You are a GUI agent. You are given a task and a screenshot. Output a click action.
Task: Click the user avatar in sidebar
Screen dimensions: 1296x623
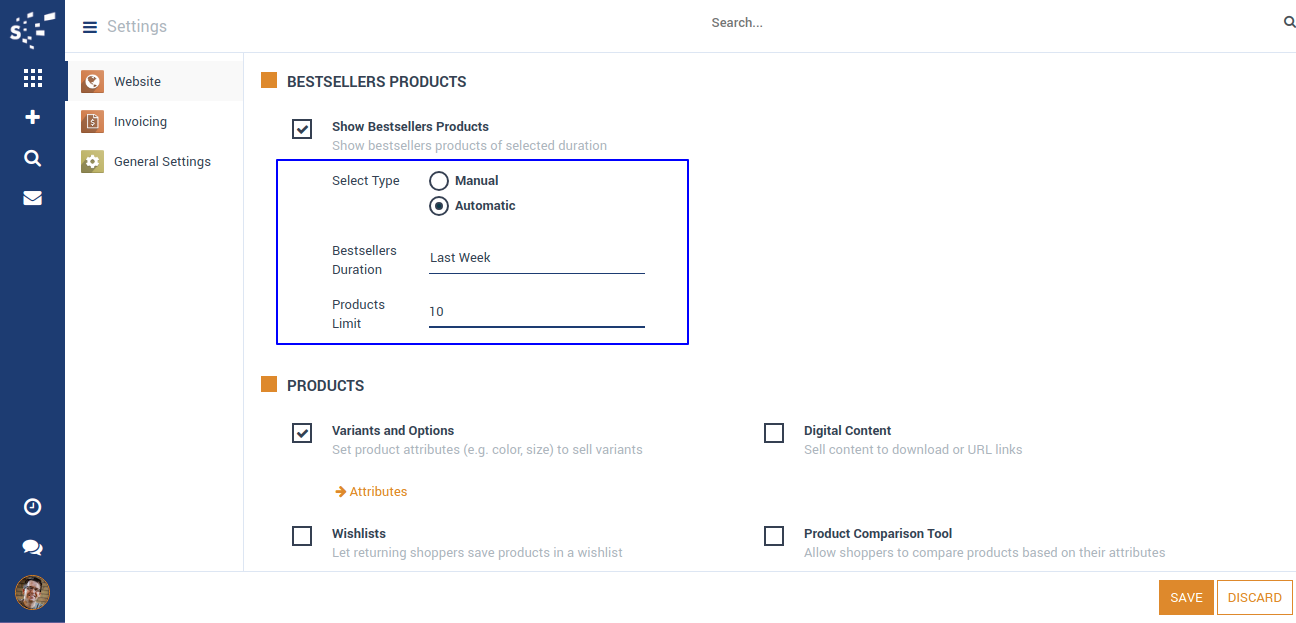pos(32,593)
